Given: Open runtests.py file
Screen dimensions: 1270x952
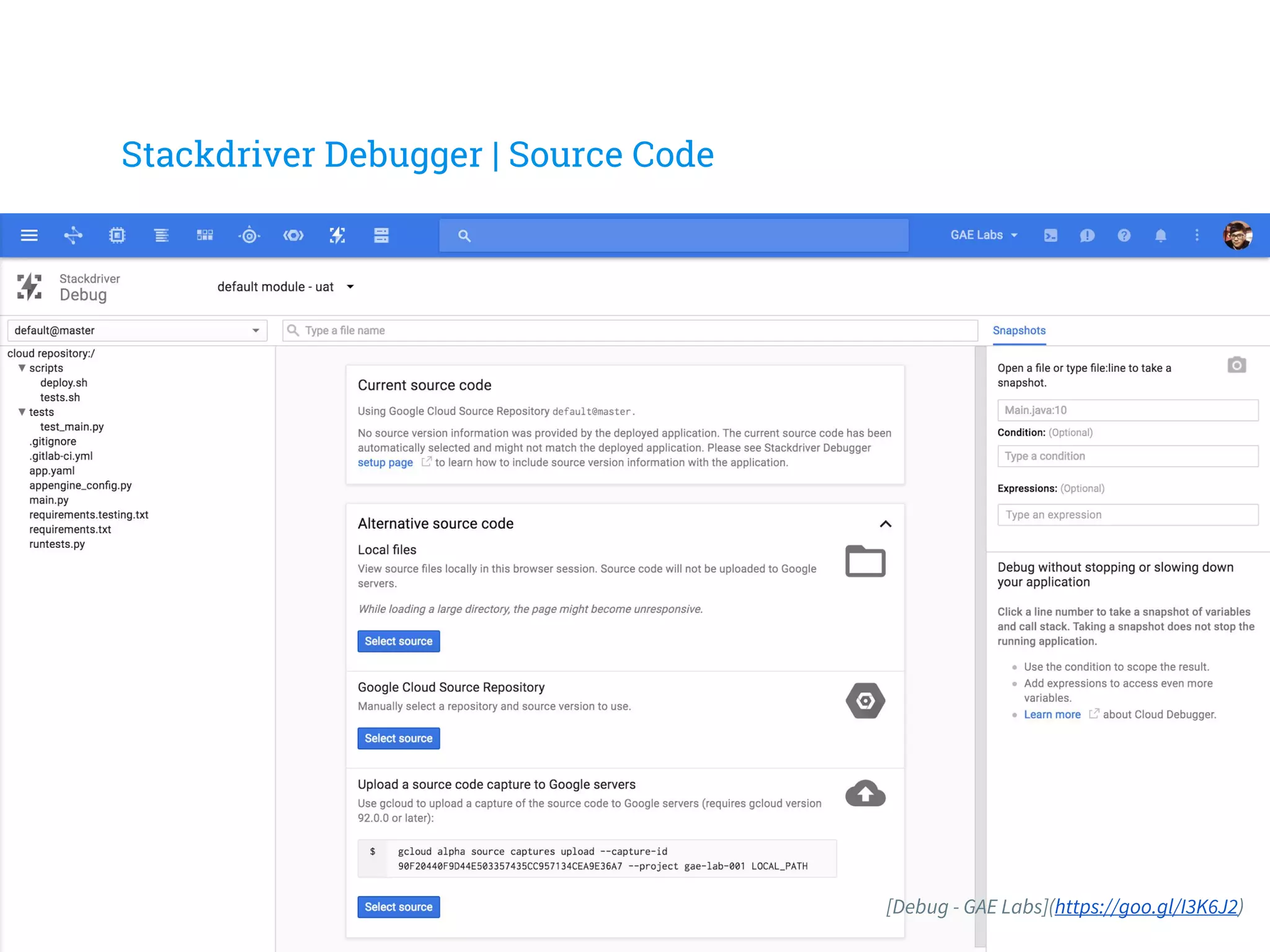Looking at the screenshot, I should coord(57,544).
